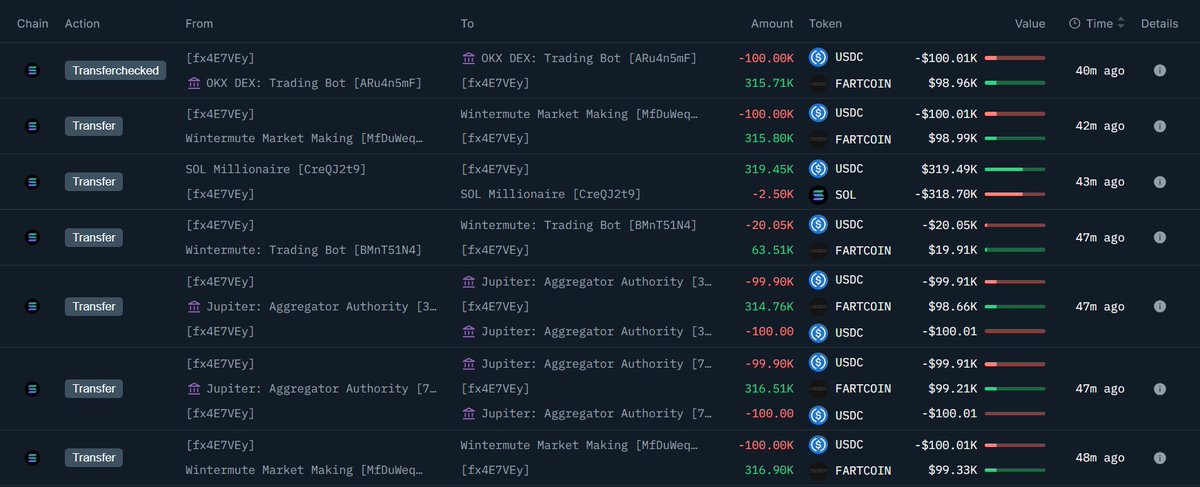Click the 43m ago timestamp

(x=1100, y=182)
